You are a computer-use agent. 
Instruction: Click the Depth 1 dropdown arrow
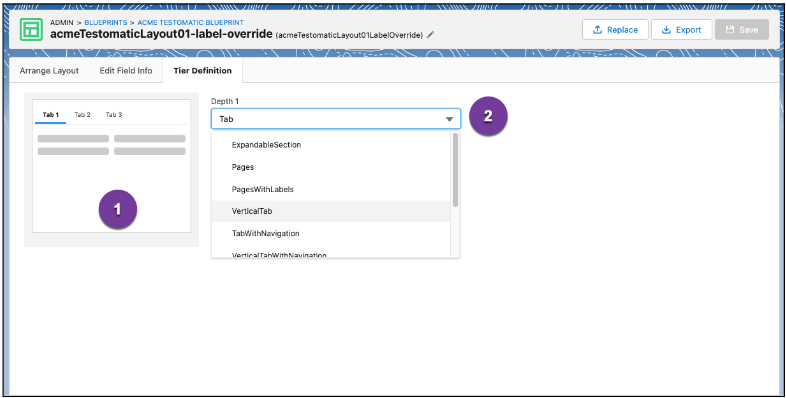[x=449, y=119]
